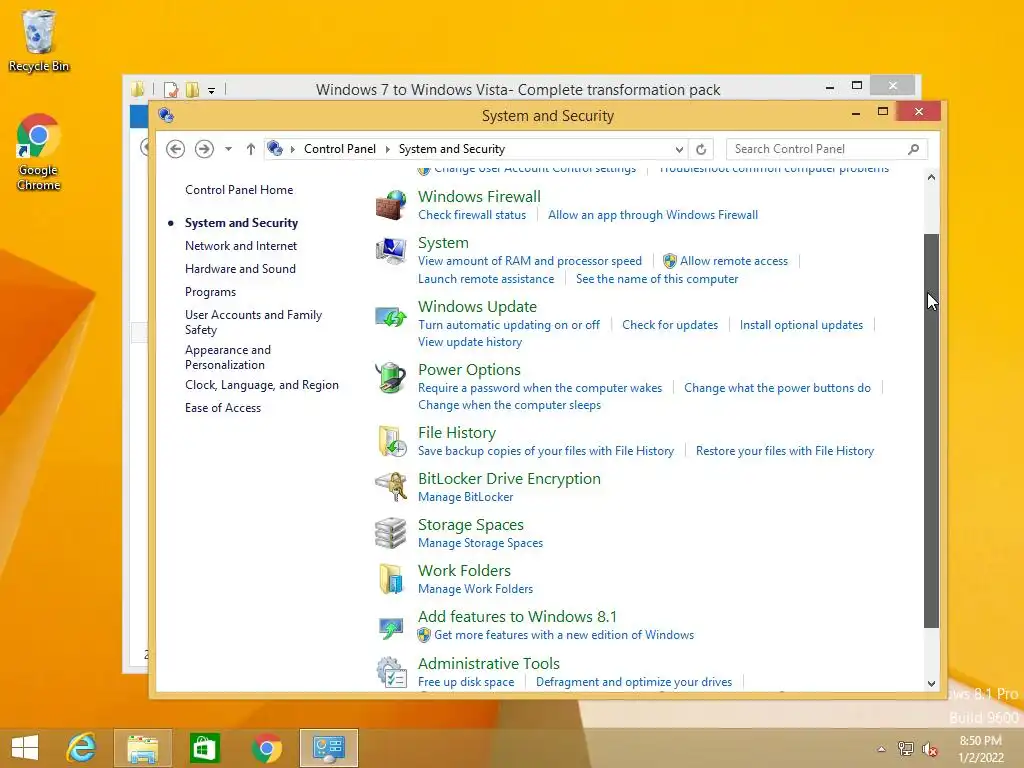Click Allow an app through Windows Firewall
Viewport: 1024px width, 768px height.
click(x=653, y=215)
